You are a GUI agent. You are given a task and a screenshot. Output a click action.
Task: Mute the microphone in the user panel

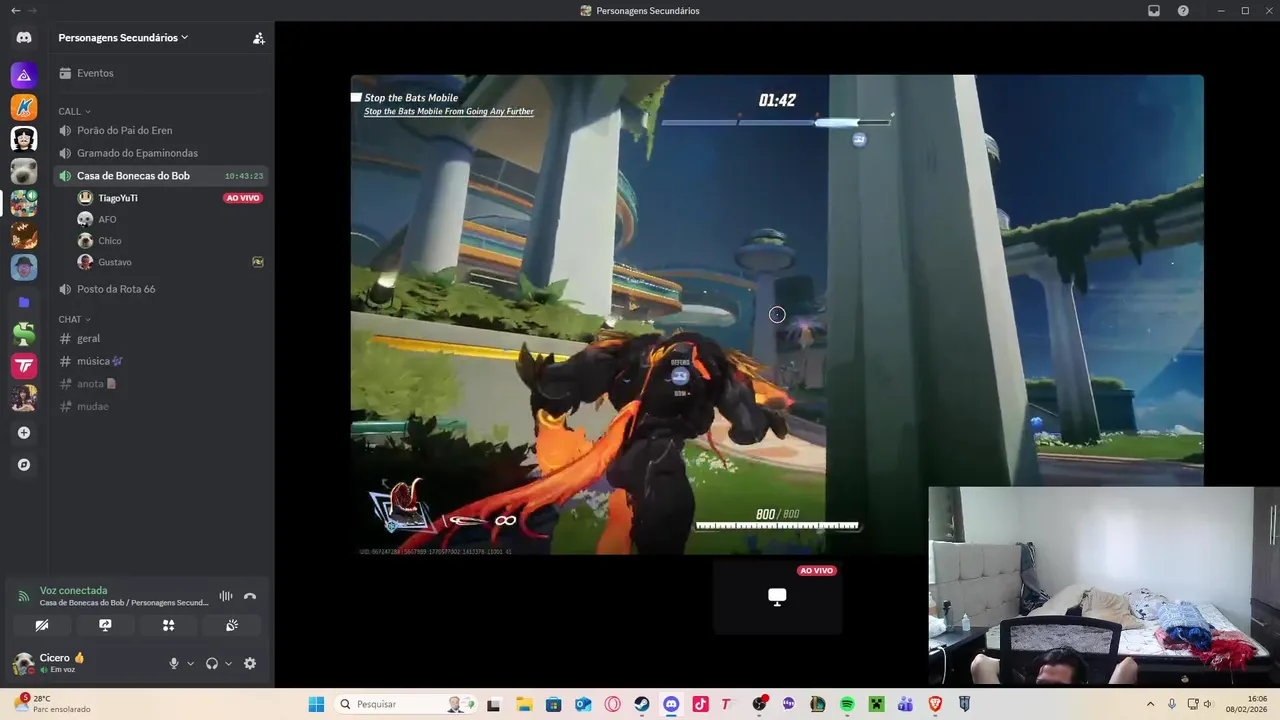(173, 663)
